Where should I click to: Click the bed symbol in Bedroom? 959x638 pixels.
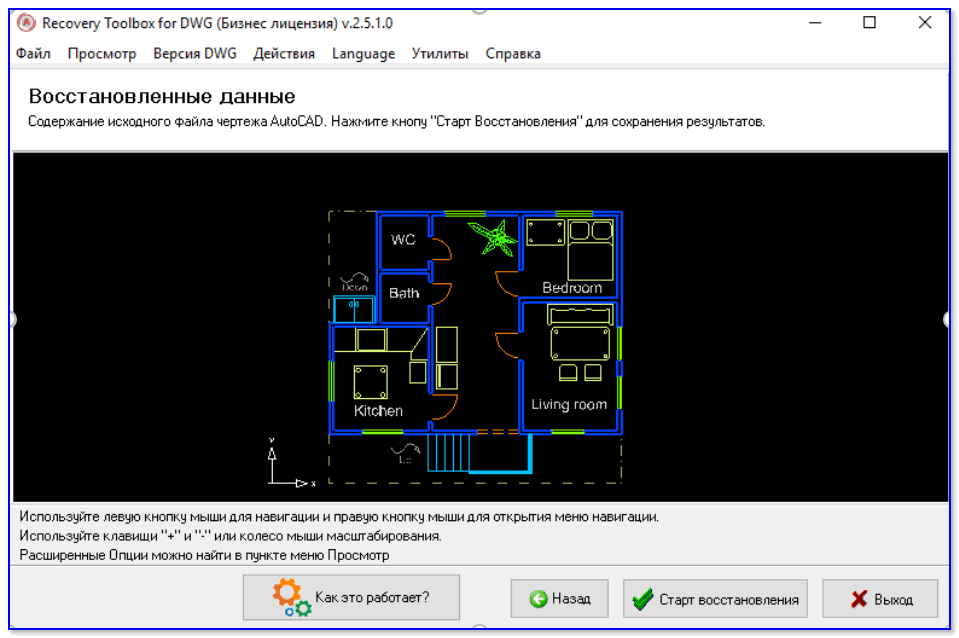point(590,250)
